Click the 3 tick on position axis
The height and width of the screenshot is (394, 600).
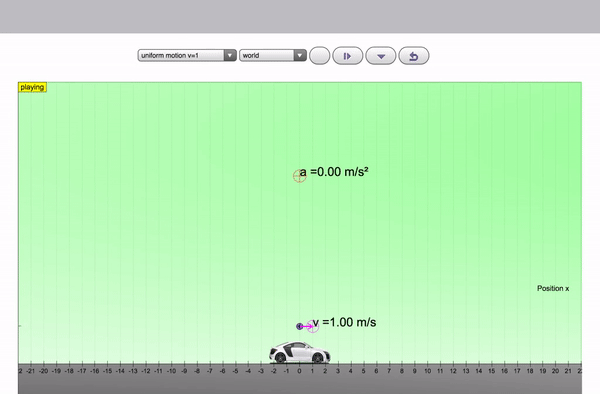click(338, 371)
